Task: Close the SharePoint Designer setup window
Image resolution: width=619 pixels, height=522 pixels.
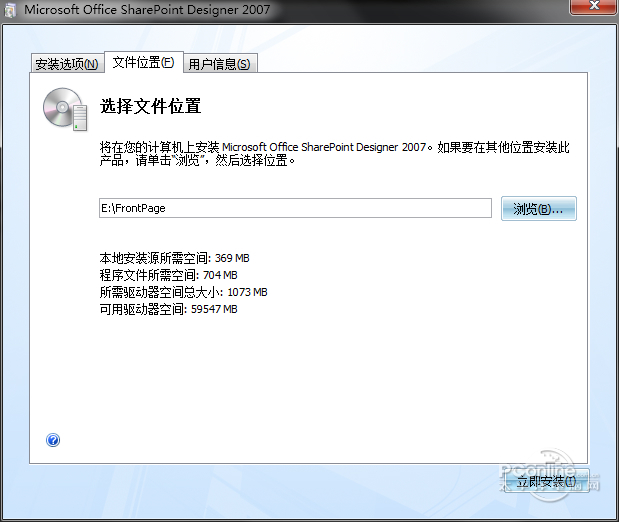Action: click(593, 6)
